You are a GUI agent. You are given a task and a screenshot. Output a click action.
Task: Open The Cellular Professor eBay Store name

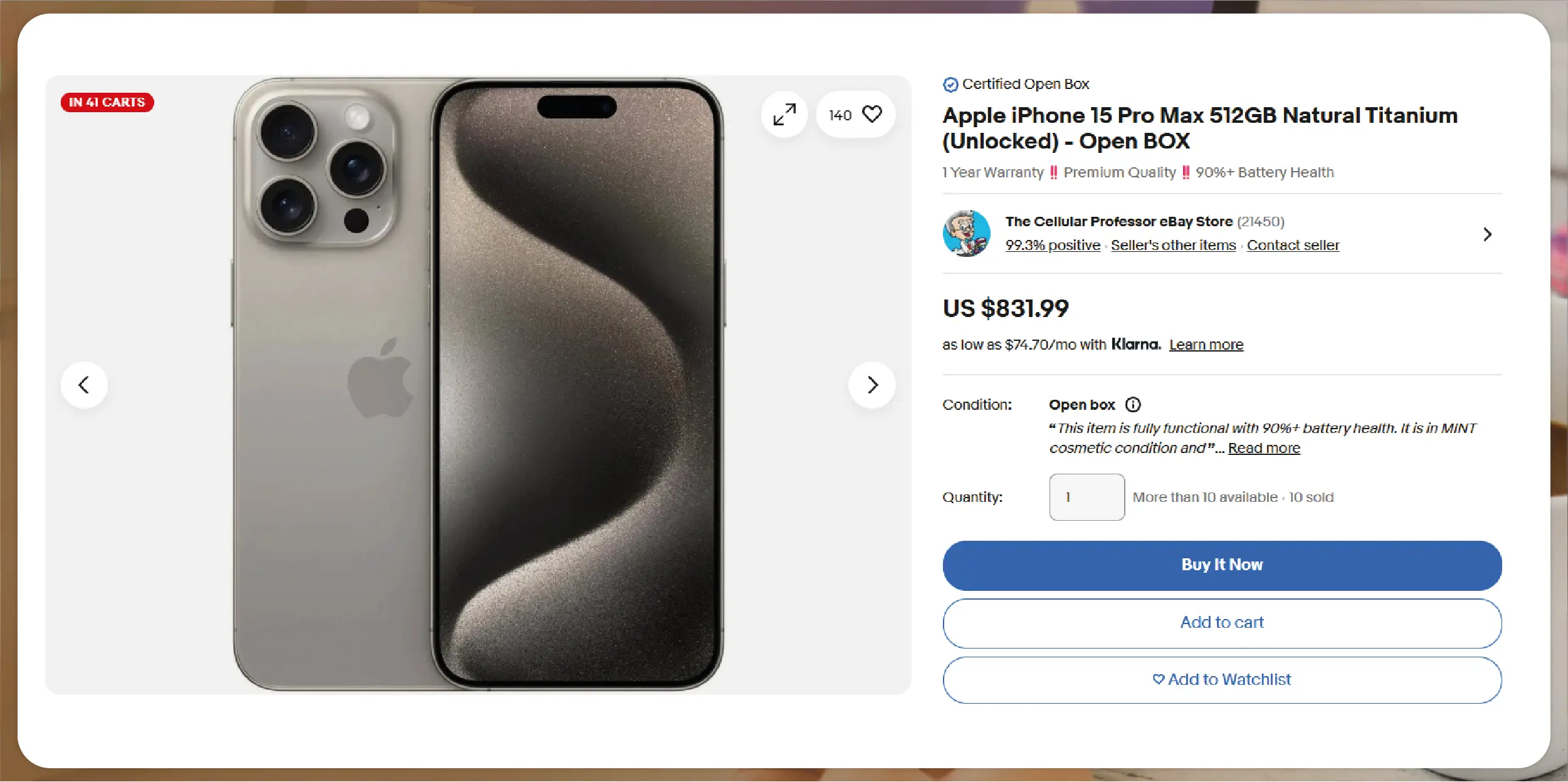coord(1119,221)
